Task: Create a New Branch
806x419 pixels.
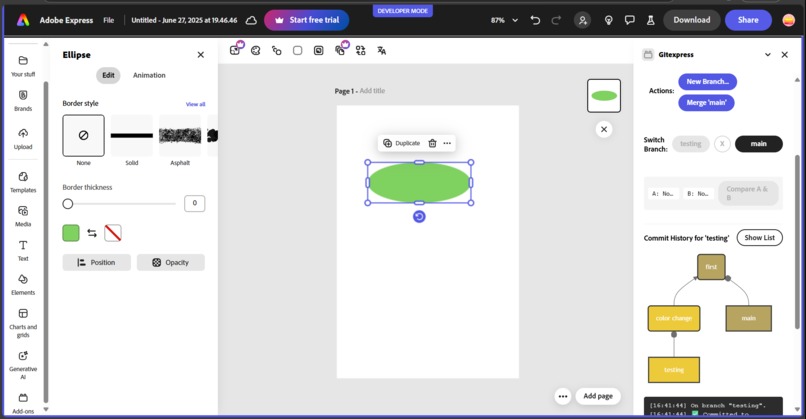Action: (707, 82)
